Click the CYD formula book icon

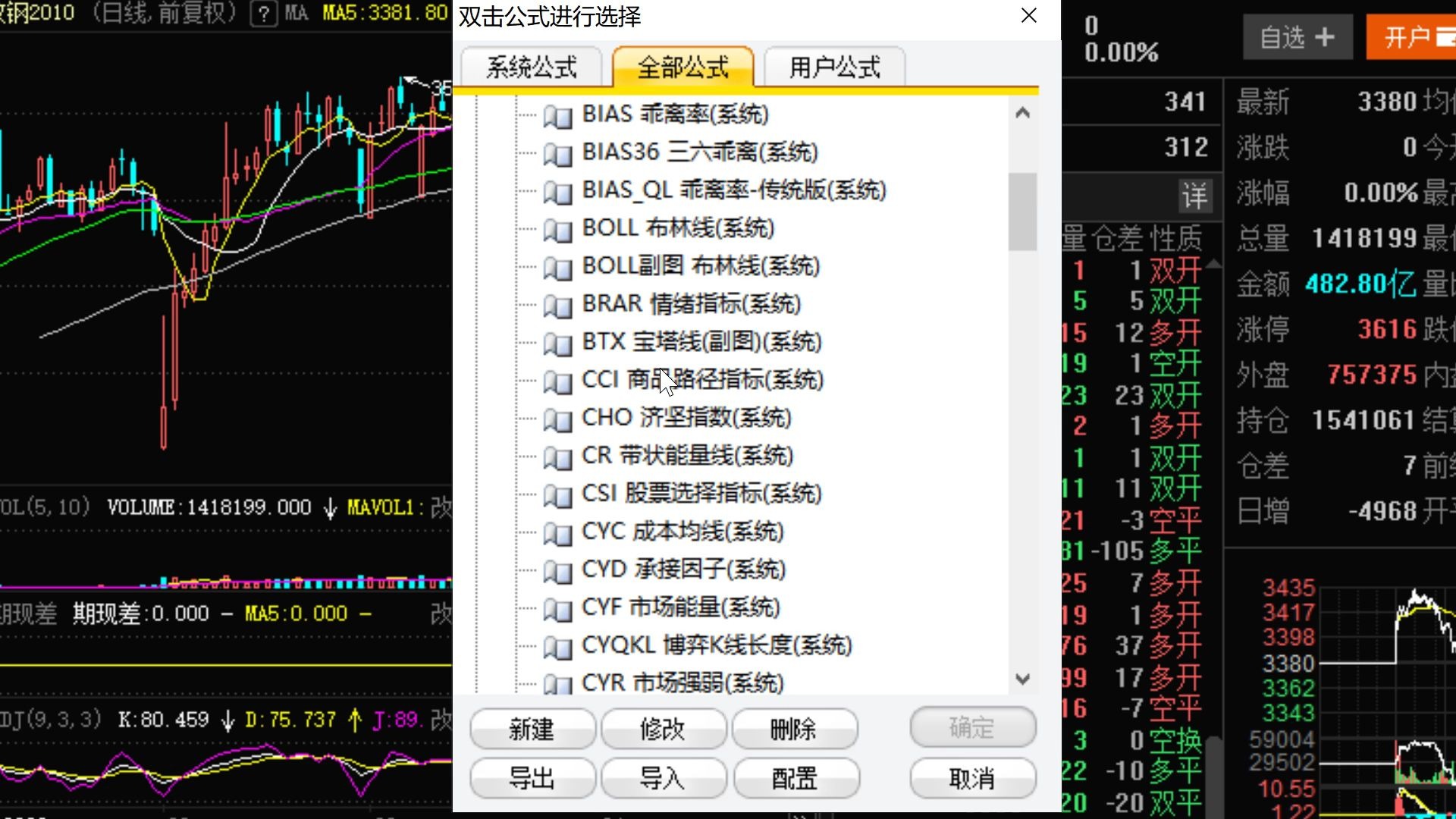coord(558,571)
